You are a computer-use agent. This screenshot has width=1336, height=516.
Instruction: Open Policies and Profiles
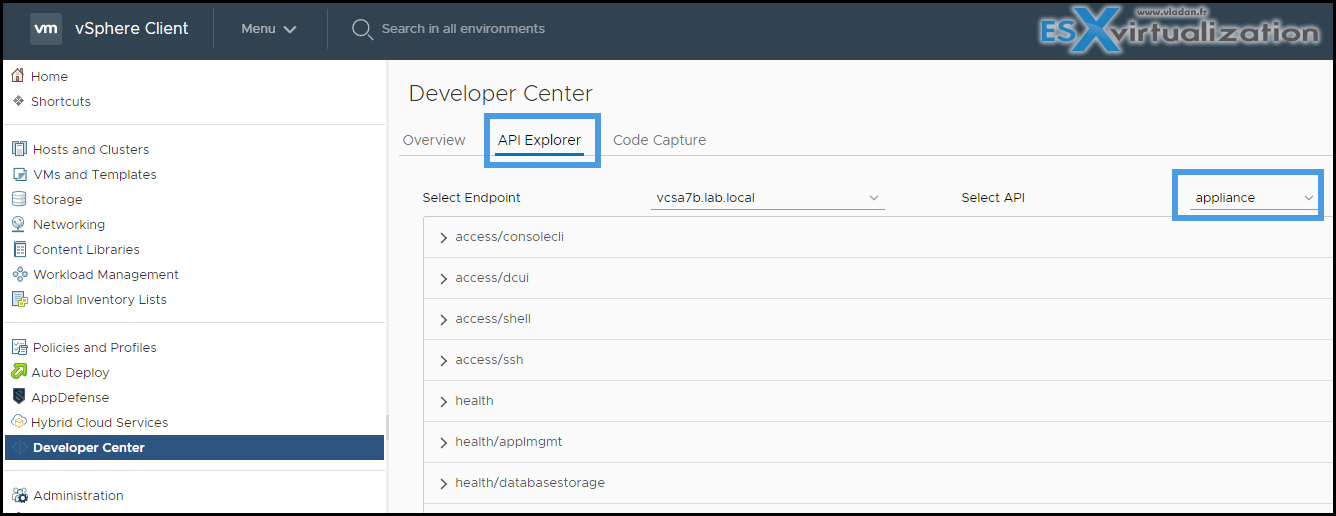pos(95,347)
